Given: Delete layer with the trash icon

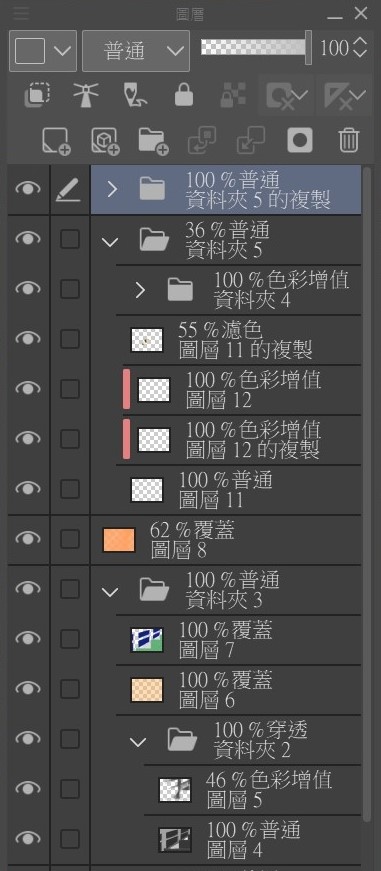Looking at the screenshot, I should (349, 140).
